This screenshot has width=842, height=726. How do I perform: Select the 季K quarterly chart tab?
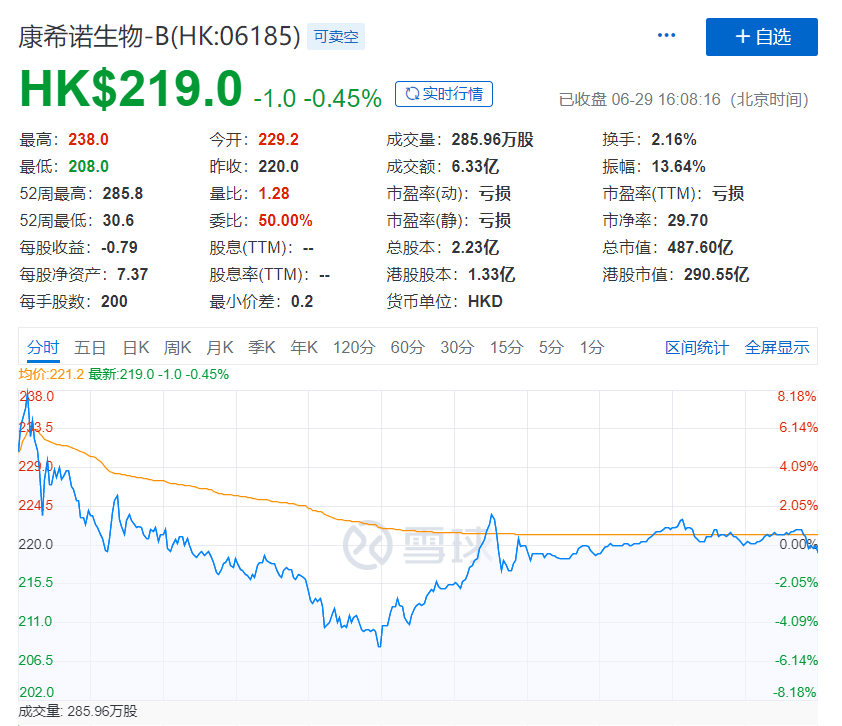(261, 348)
